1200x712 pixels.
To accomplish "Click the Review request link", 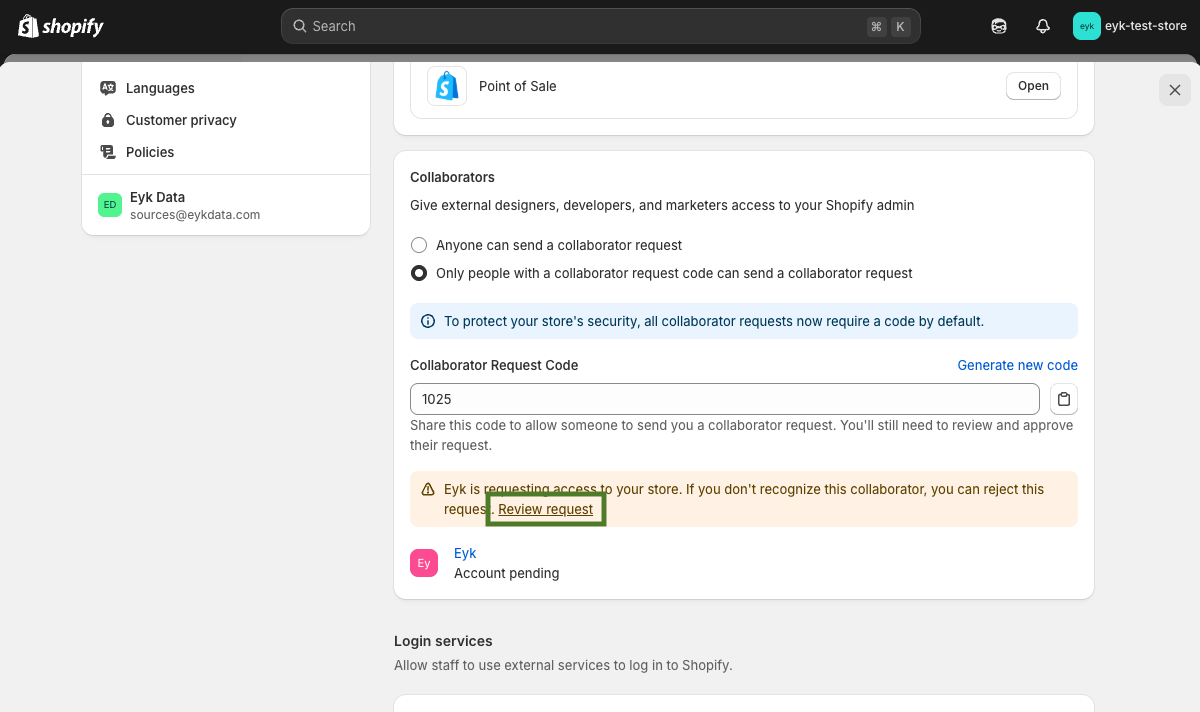I will [546, 509].
